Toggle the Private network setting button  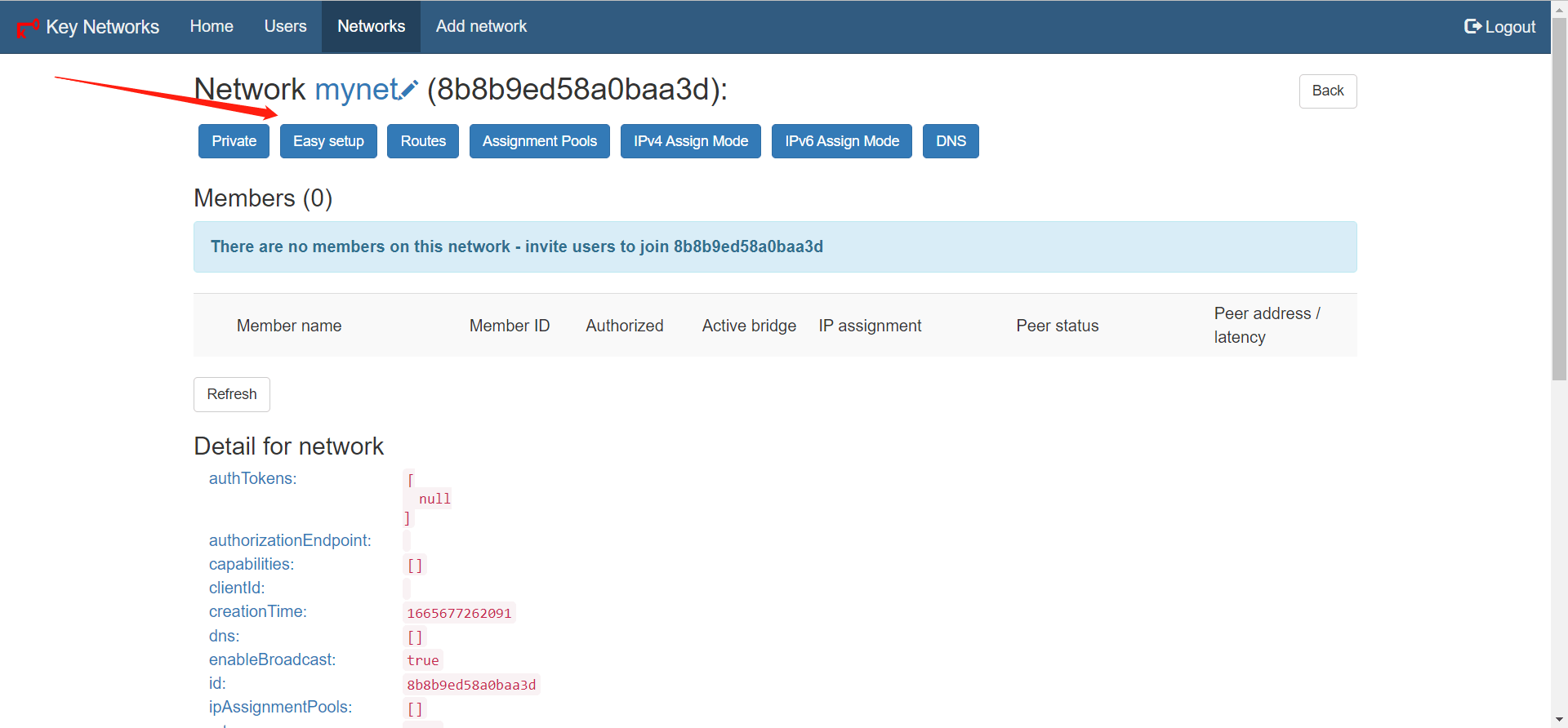click(x=234, y=141)
